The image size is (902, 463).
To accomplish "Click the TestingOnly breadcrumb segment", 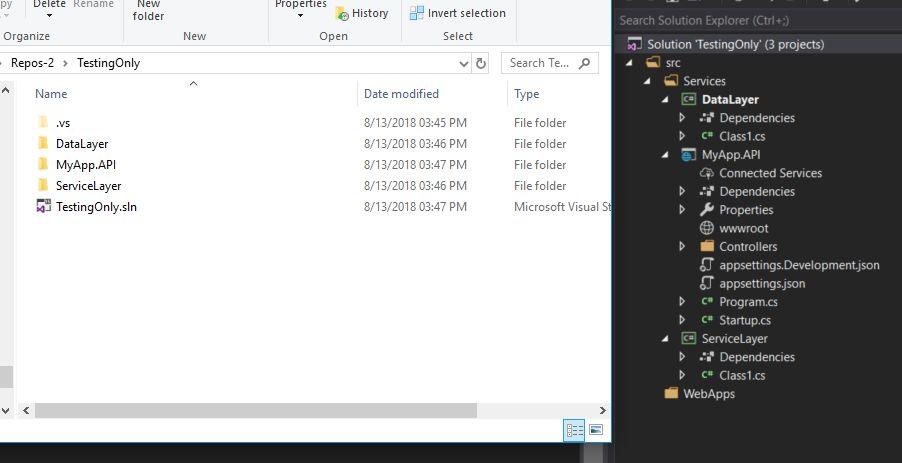I will (x=109, y=63).
